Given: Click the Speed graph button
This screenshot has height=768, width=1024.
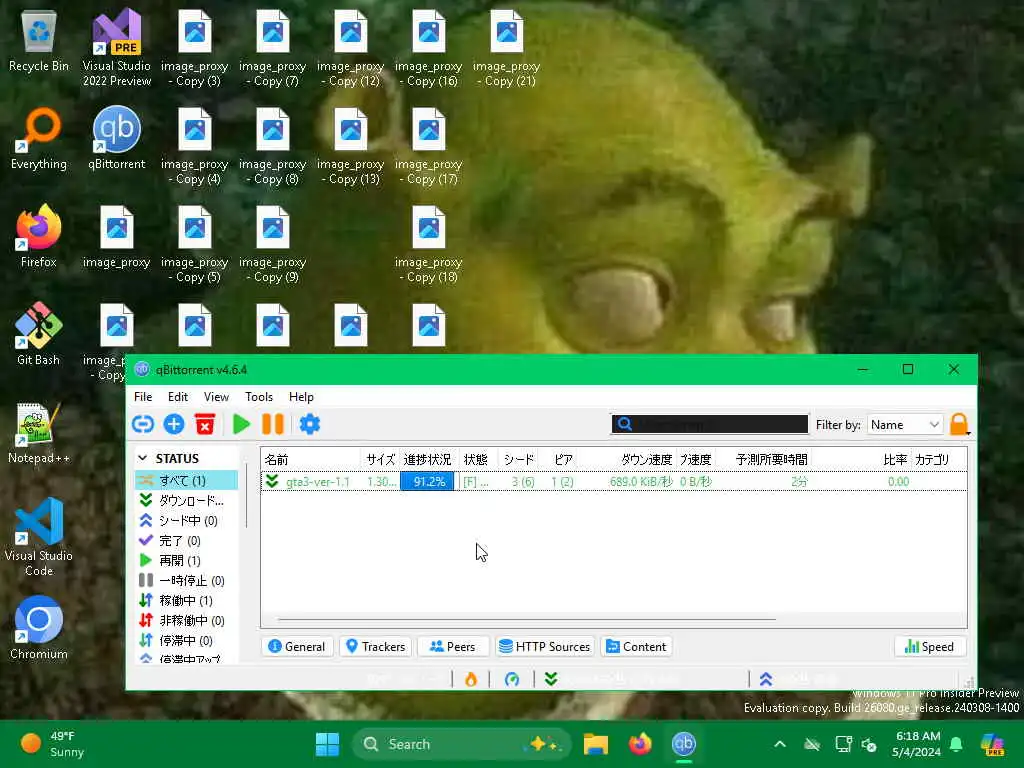Looking at the screenshot, I should pyautogui.click(x=929, y=647).
